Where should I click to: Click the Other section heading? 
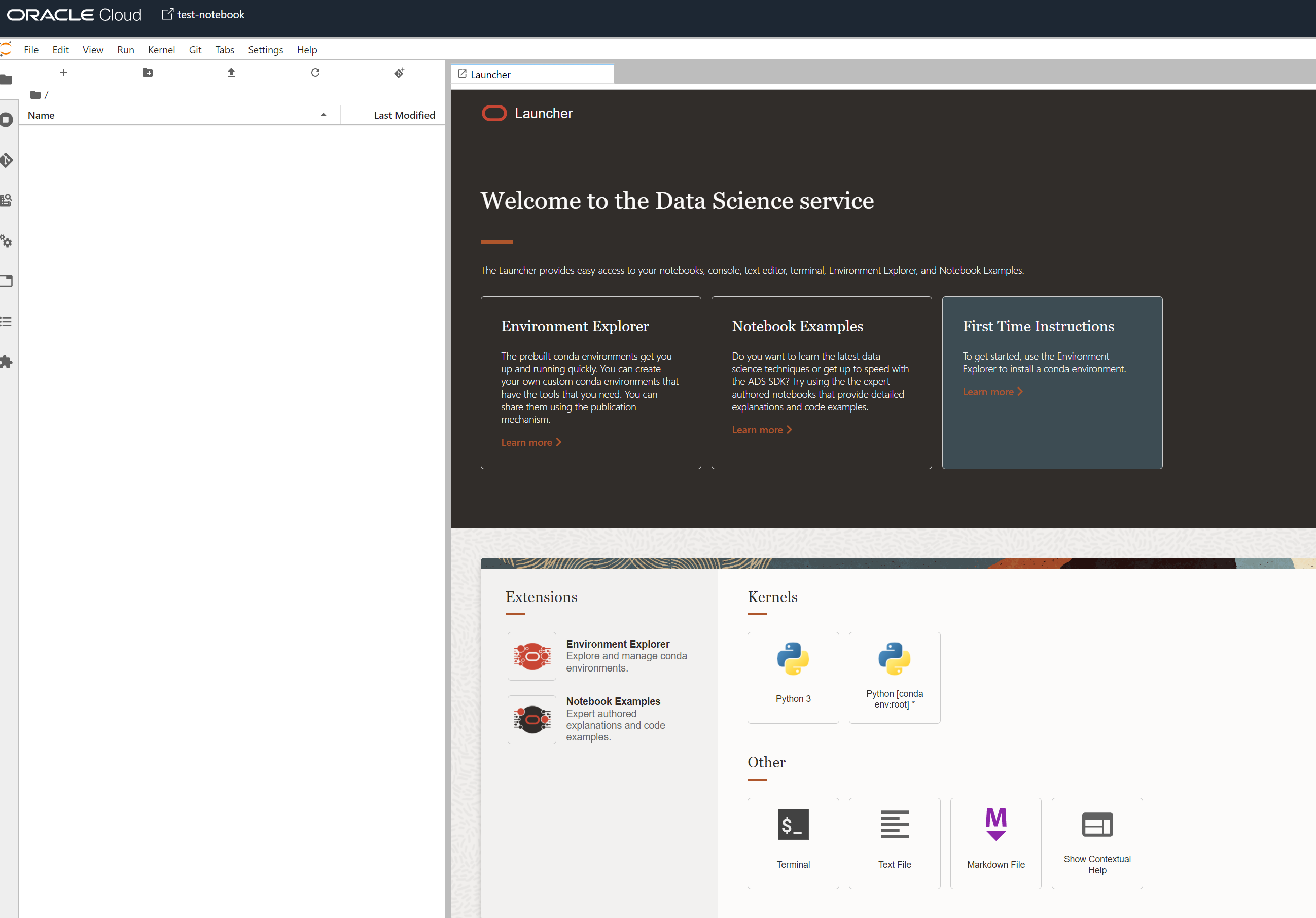pyautogui.click(x=766, y=763)
